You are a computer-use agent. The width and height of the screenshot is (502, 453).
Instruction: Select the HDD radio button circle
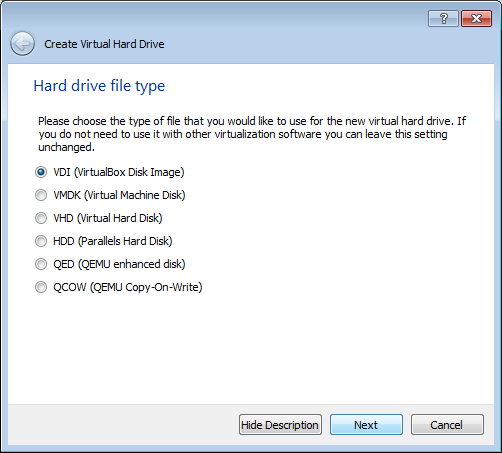(x=41, y=241)
